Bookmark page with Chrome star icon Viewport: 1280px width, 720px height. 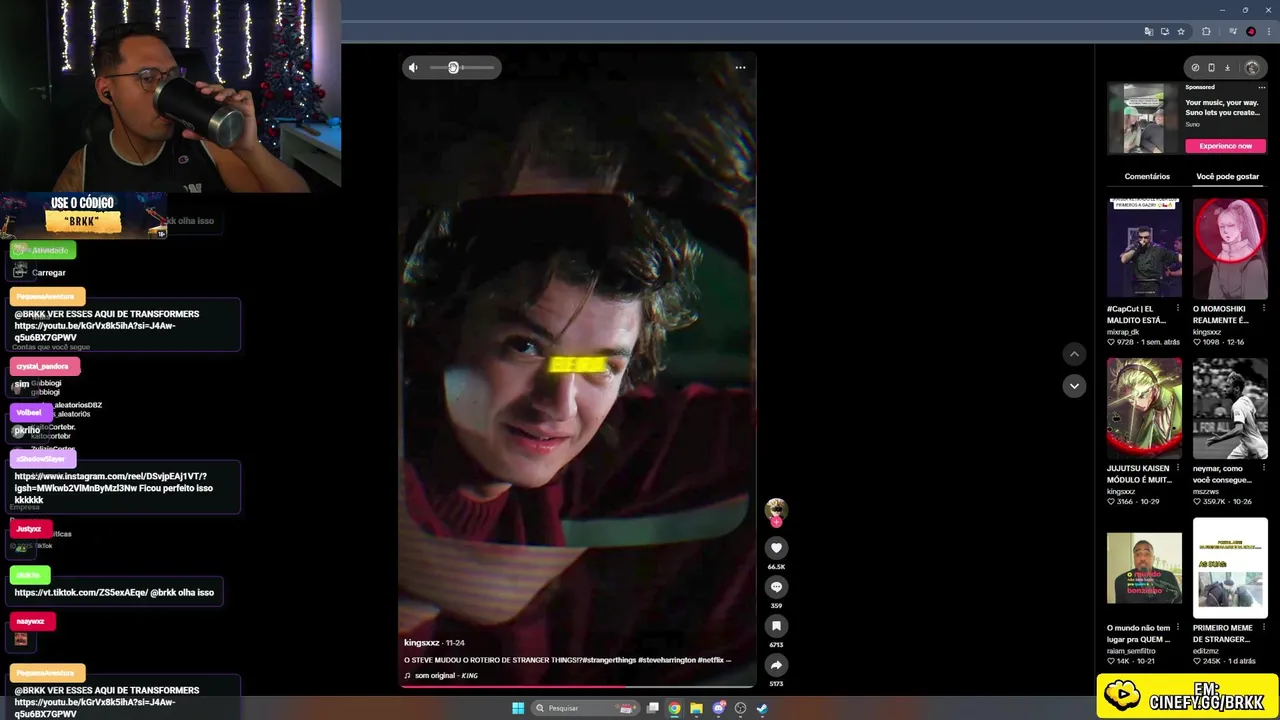(x=1181, y=32)
